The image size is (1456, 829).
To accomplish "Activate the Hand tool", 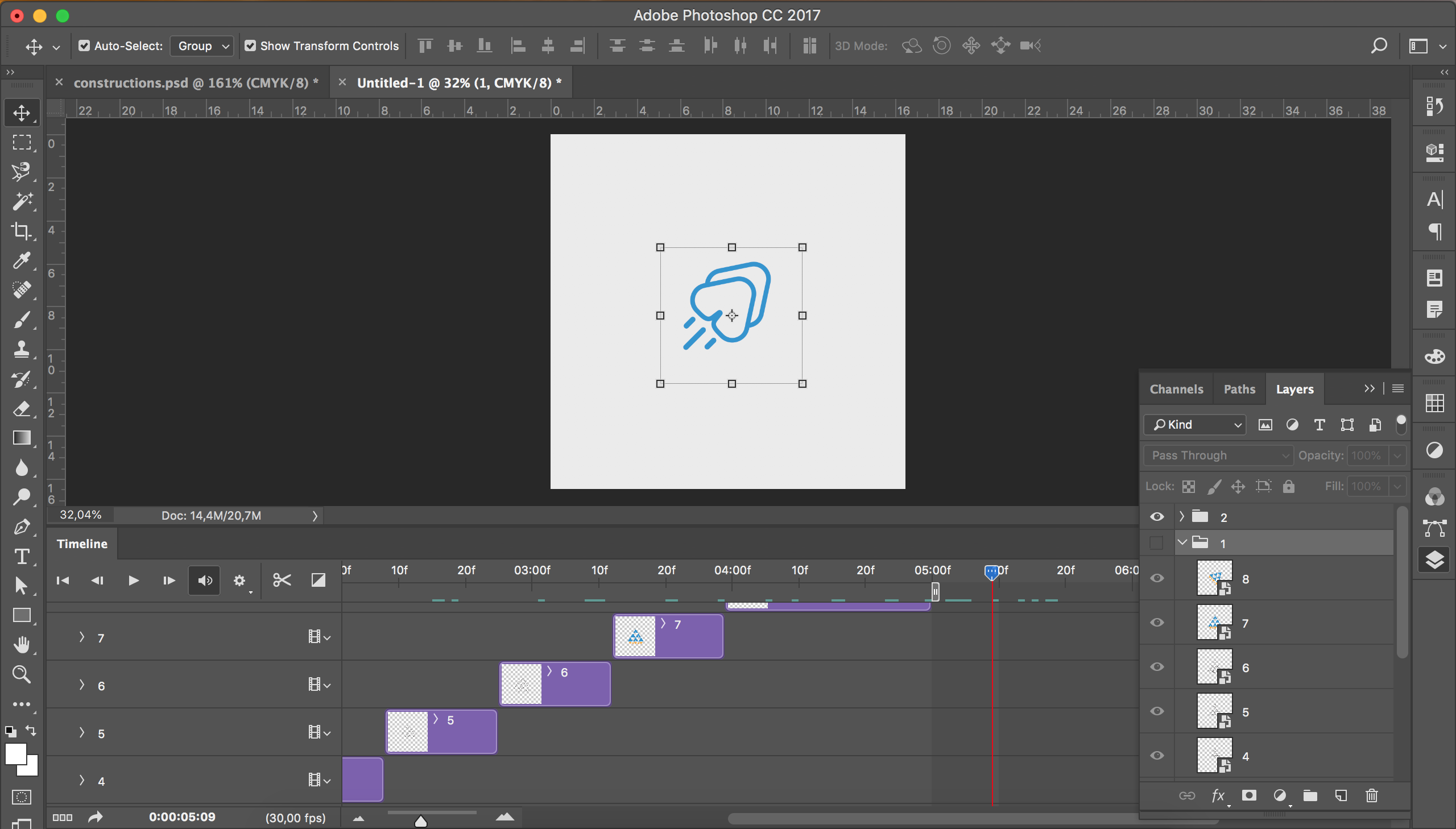I will 22,645.
